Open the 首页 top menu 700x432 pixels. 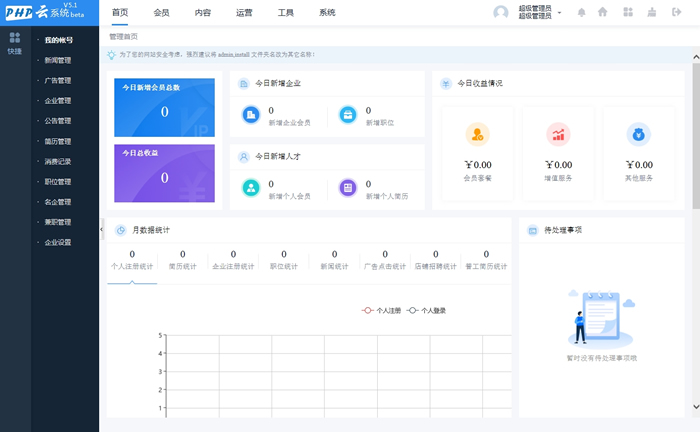(x=120, y=12)
